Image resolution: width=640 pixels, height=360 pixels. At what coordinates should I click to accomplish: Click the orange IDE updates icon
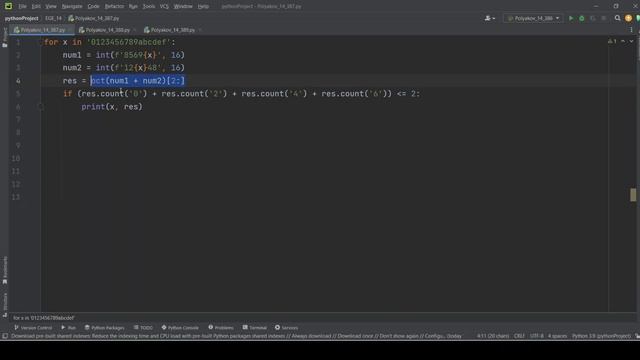[x=628, y=18]
